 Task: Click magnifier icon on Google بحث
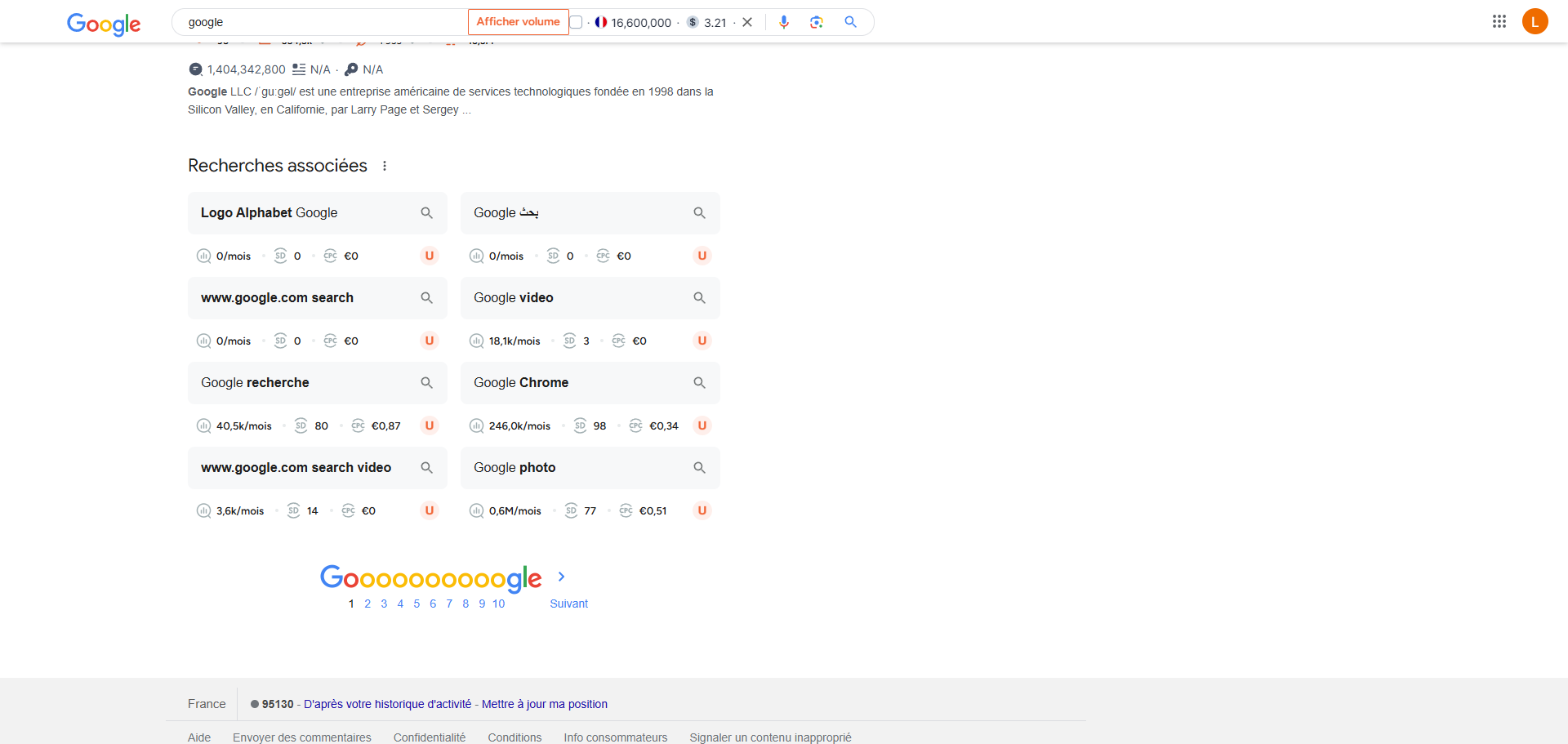(x=699, y=212)
